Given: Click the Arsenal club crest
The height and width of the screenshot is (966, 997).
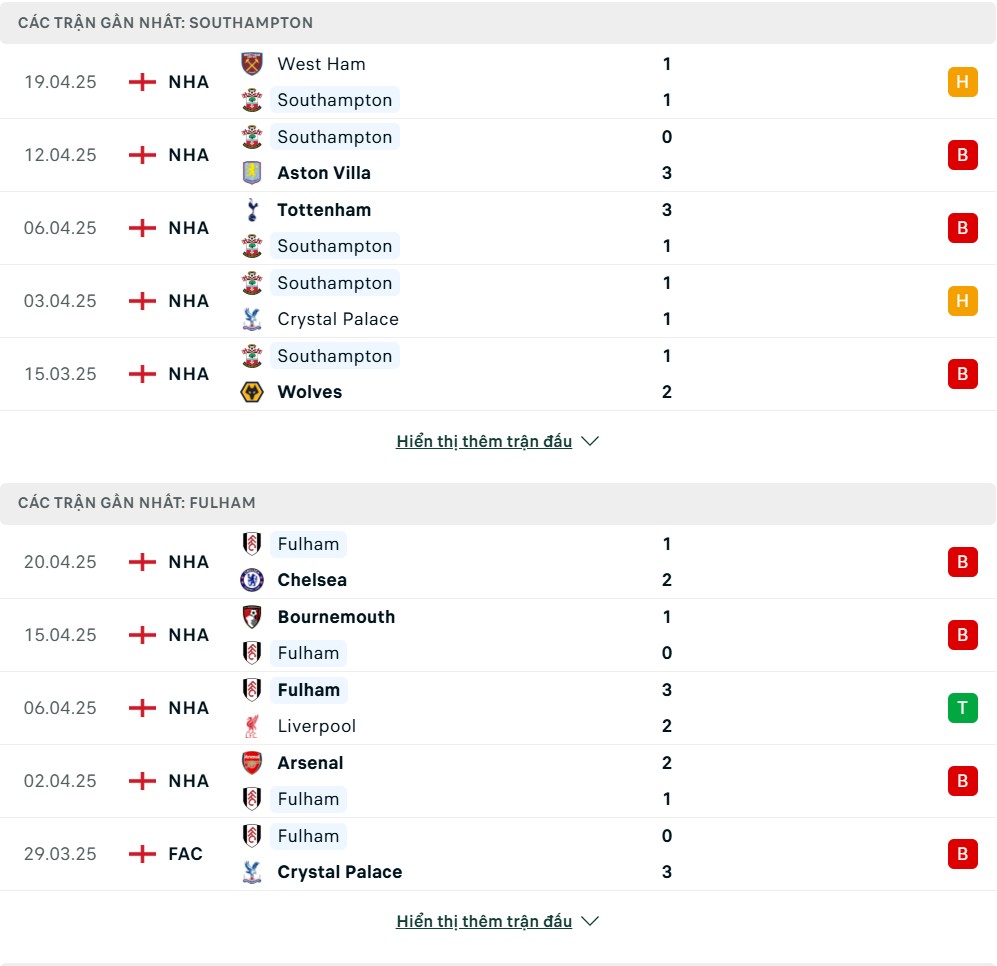Looking at the screenshot, I should (252, 763).
